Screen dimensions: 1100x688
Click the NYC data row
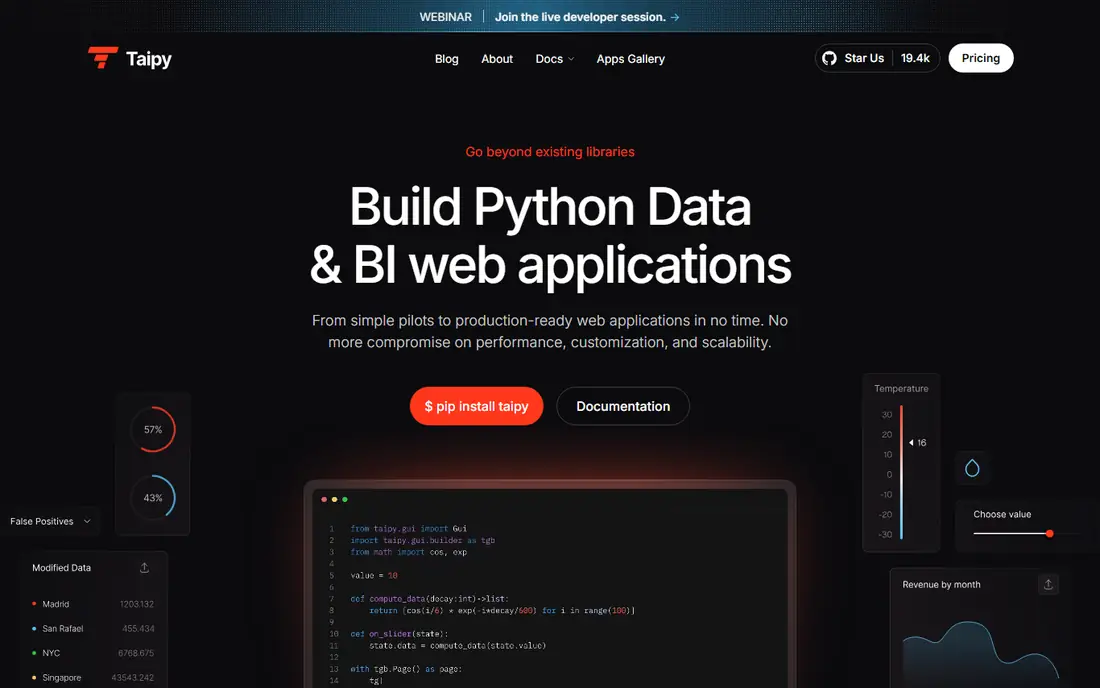coord(93,653)
